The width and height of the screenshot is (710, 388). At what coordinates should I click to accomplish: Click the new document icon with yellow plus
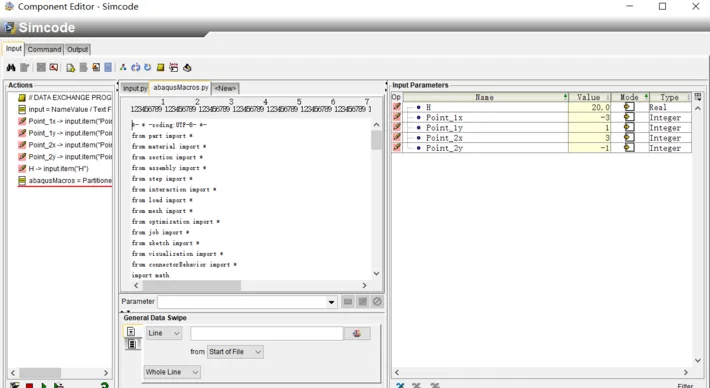(x=70, y=67)
